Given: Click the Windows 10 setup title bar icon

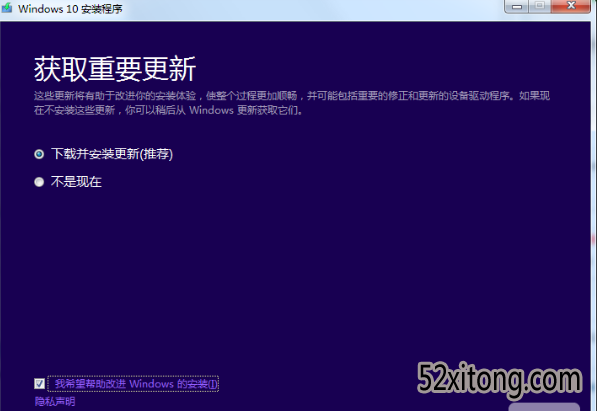Looking at the screenshot, I should tap(6, 8).
